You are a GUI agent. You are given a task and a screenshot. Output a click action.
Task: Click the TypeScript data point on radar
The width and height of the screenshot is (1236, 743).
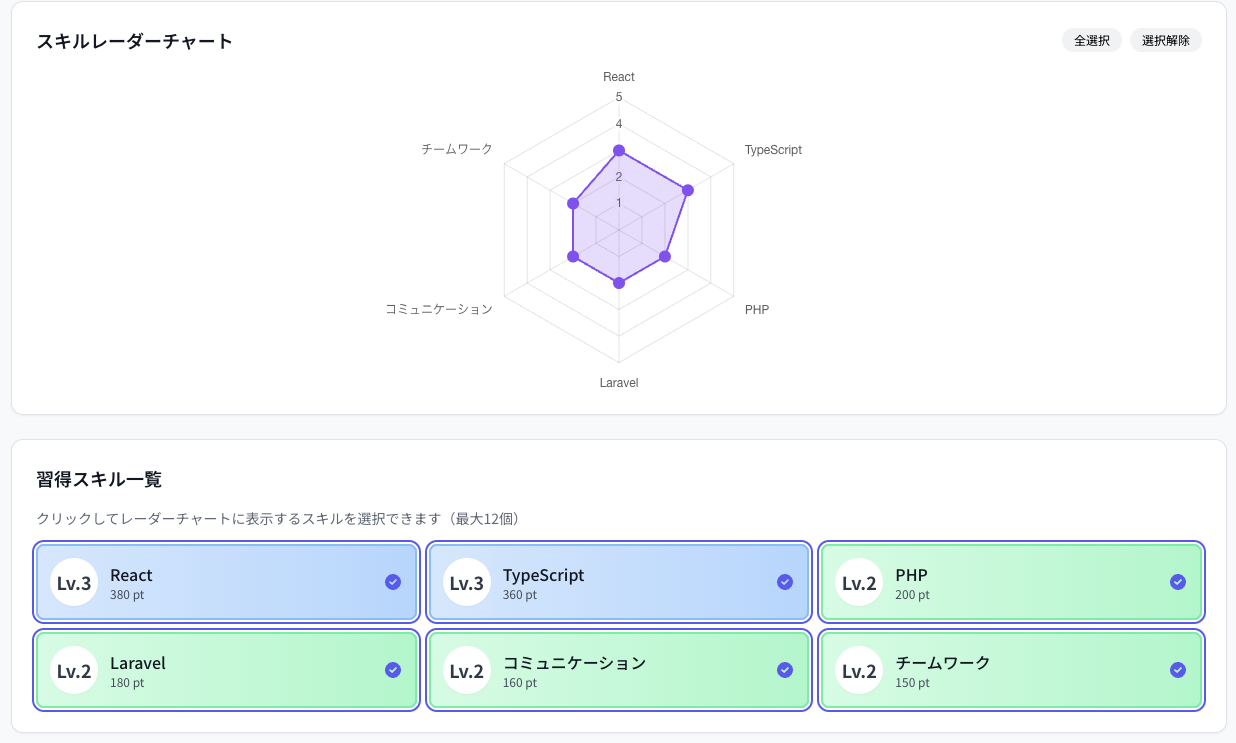click(x=688, y=190)
